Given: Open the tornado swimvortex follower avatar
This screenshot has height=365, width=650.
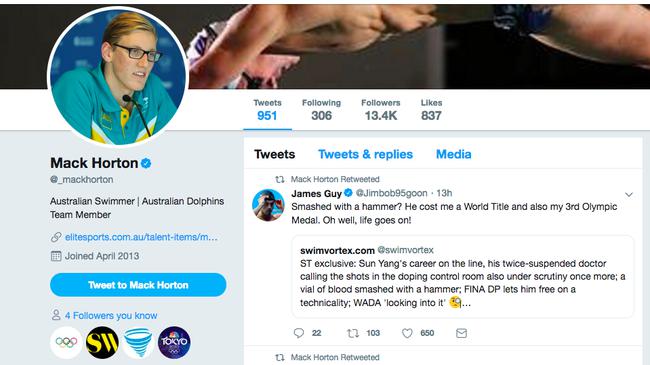Looking at the screenshot, I should click(x=138, y=342).
